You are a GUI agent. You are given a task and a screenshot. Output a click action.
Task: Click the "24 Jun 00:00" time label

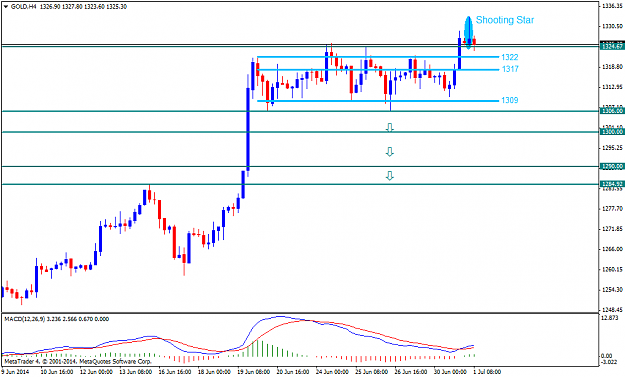[x=332, y=372]
